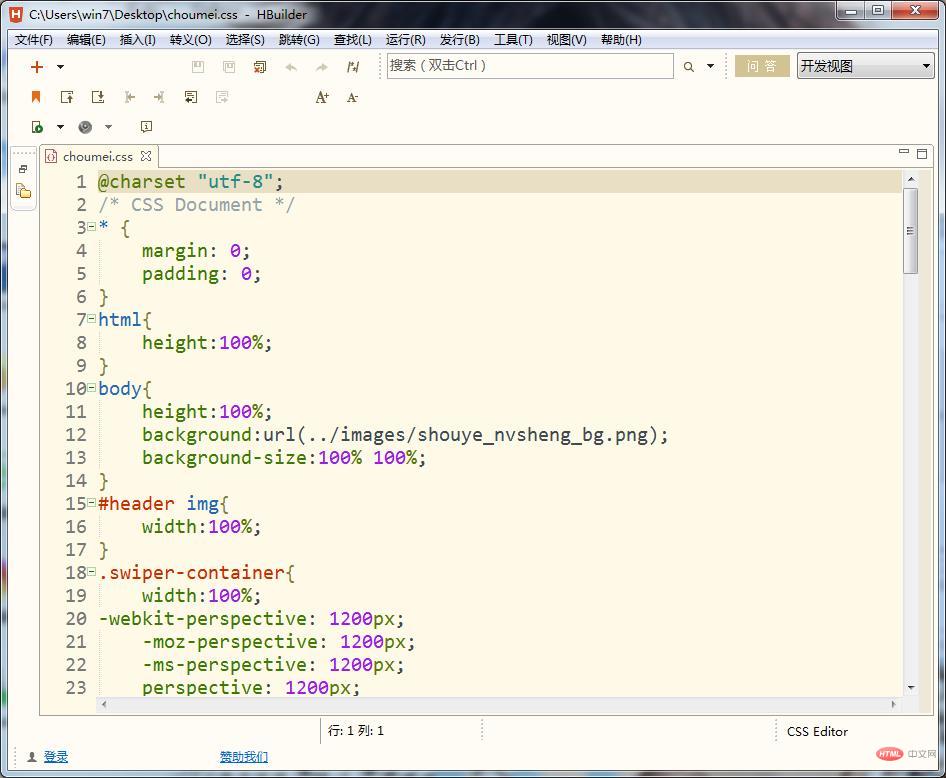Collapse the html rule at line 7

pos(91,318)
